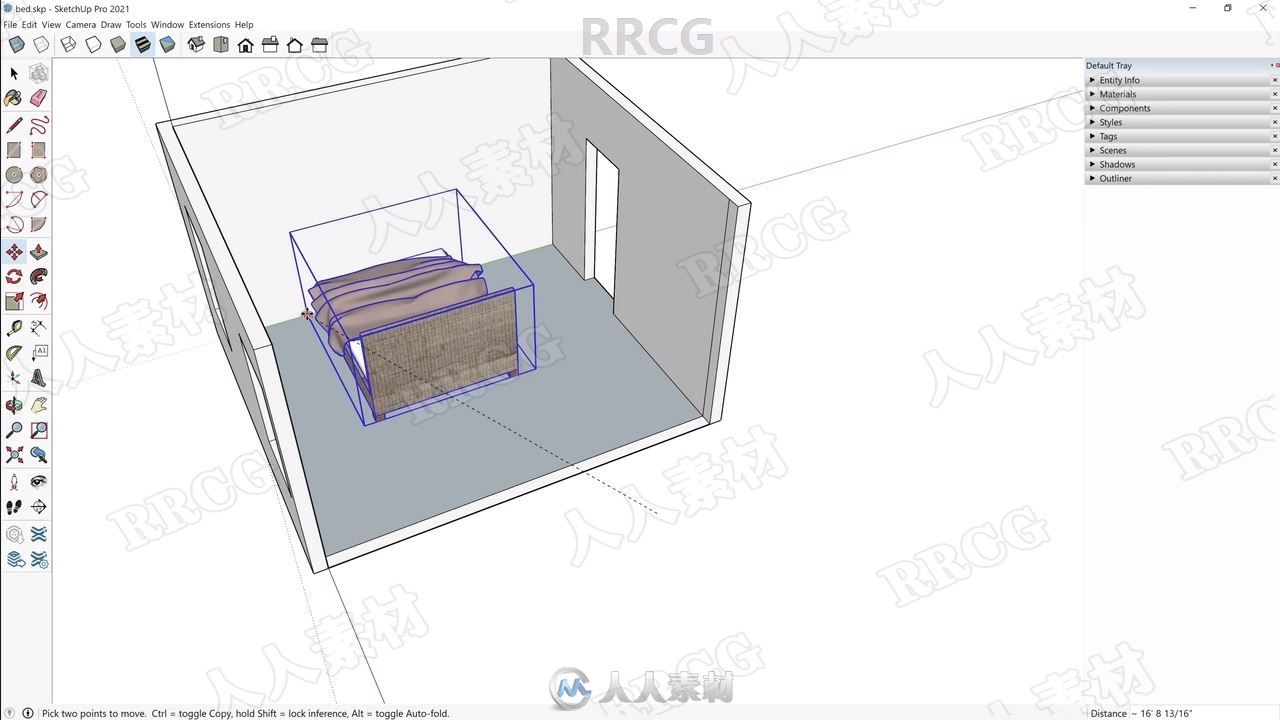Choose the Rotate tool
This screenshot has width=1280, height=720.
(x=14, y=277)
